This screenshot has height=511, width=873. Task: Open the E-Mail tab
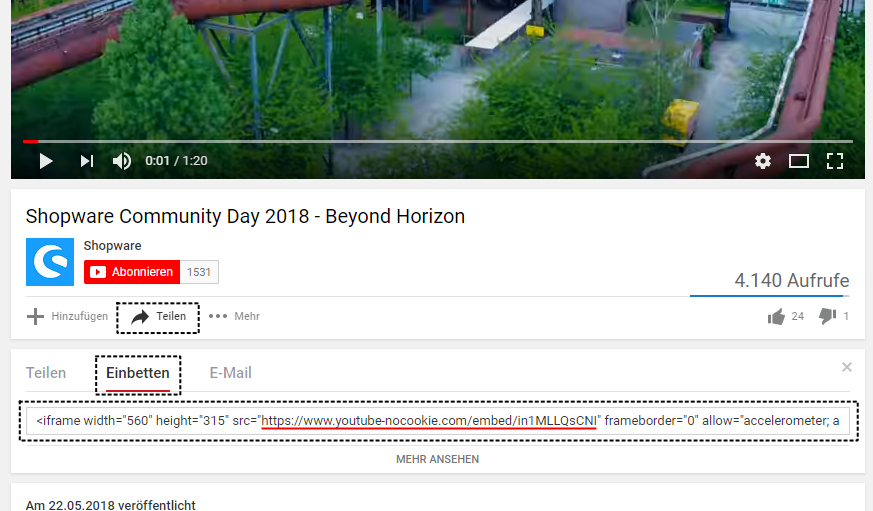click(230, 373)
